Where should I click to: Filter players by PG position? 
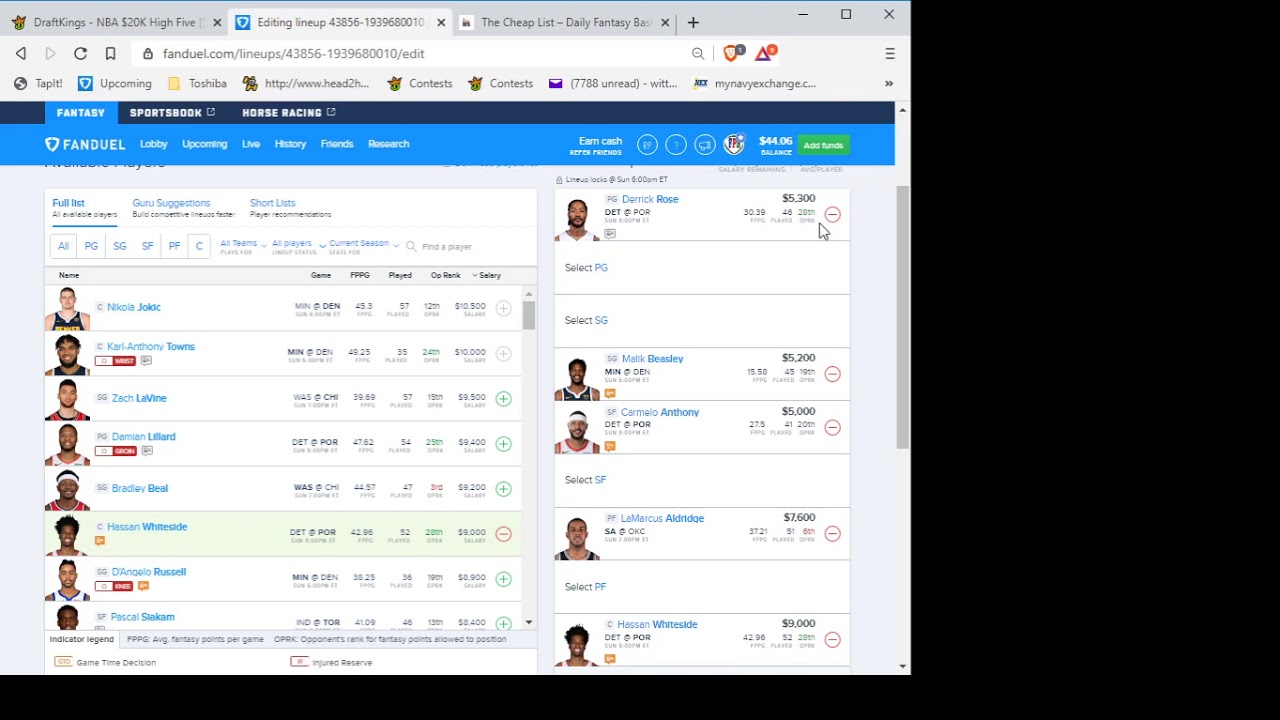[91, 246]
